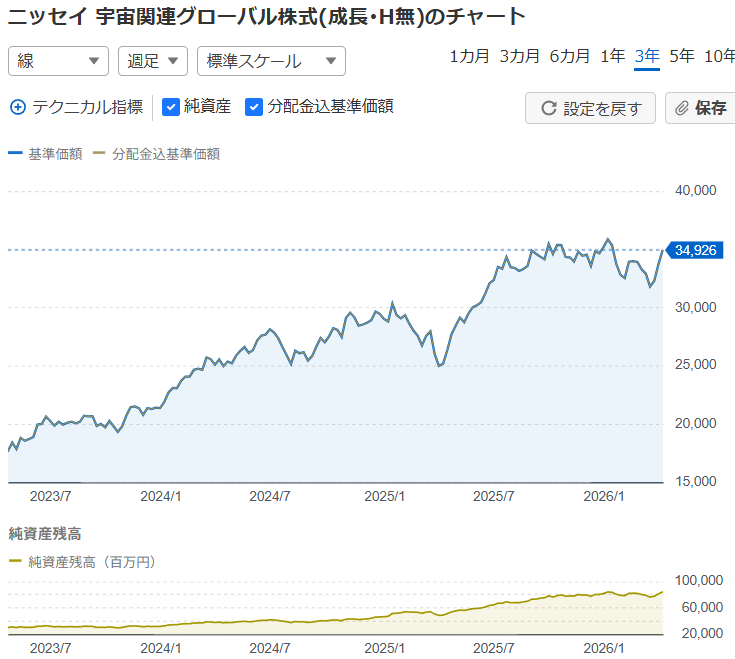This screenshot has height=659, width=735.
Task: Select the 5年 period tab
Action: click(x=681, y=56)
